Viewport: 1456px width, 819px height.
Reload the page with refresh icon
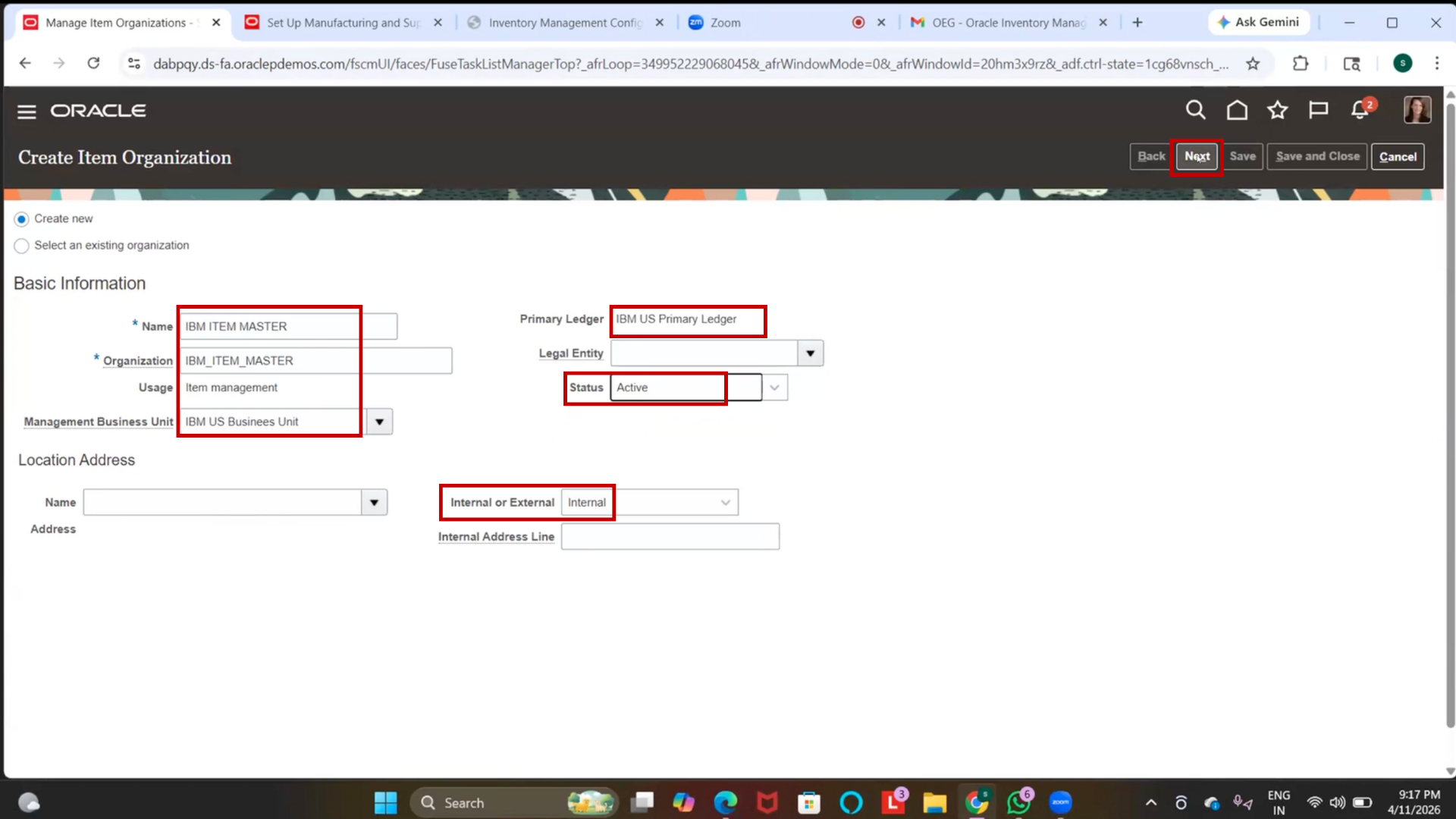93,64
